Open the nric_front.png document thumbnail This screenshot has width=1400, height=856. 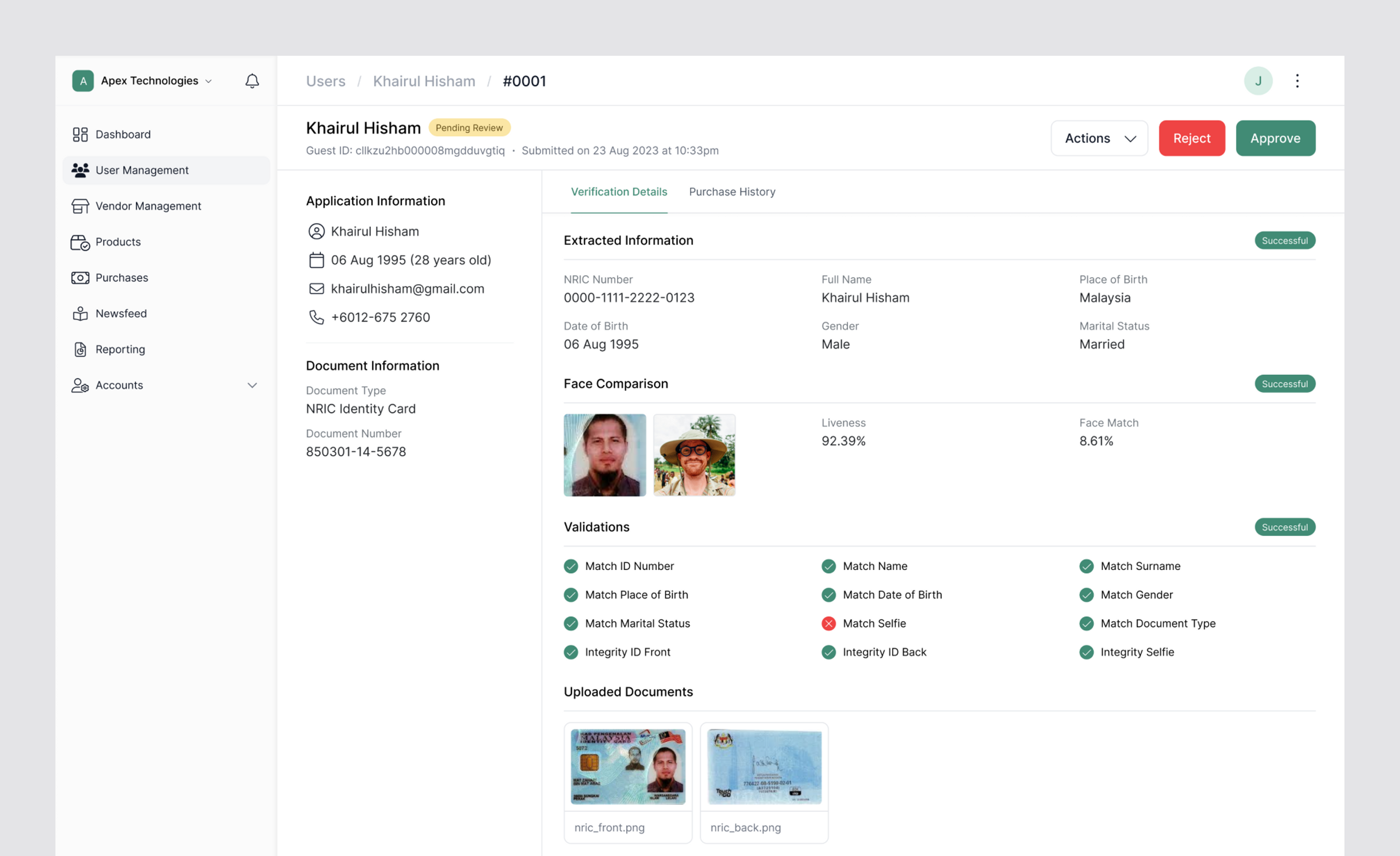pos(628,767)
